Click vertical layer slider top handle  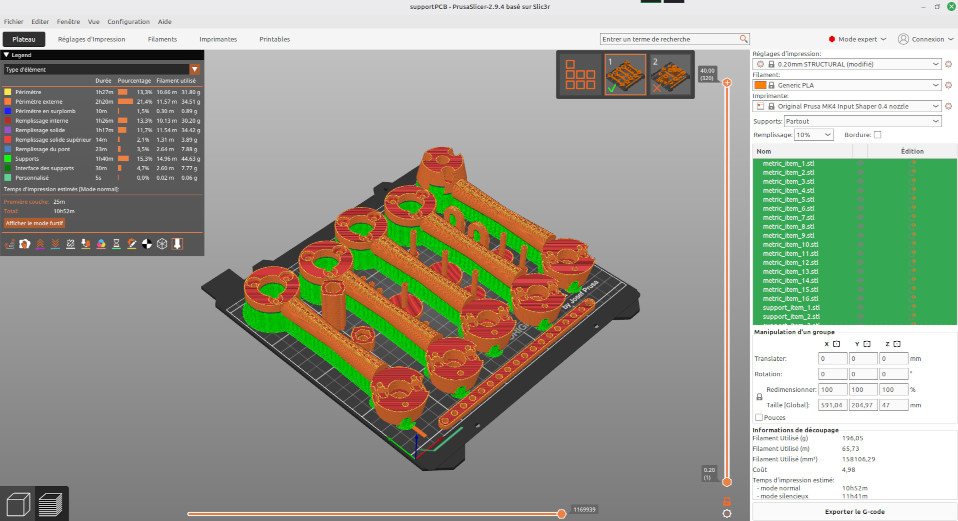(727, 82)
